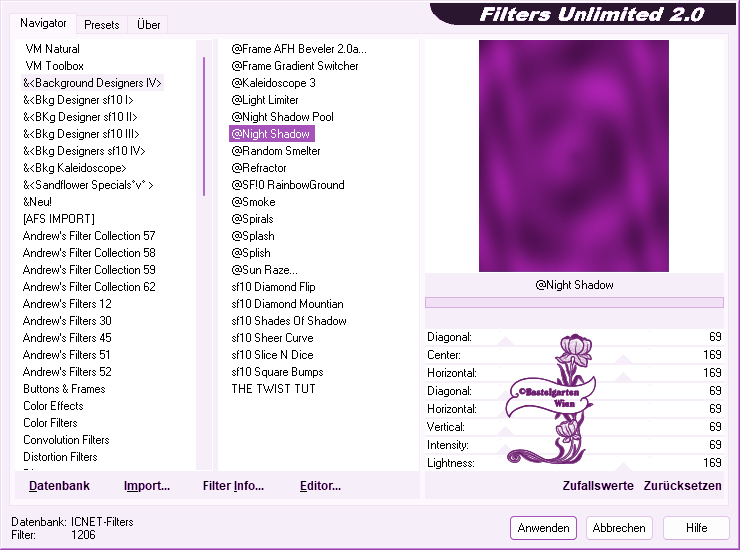Click the purple filter preview image
Screen dimensions: 740x550
point(573,156)
